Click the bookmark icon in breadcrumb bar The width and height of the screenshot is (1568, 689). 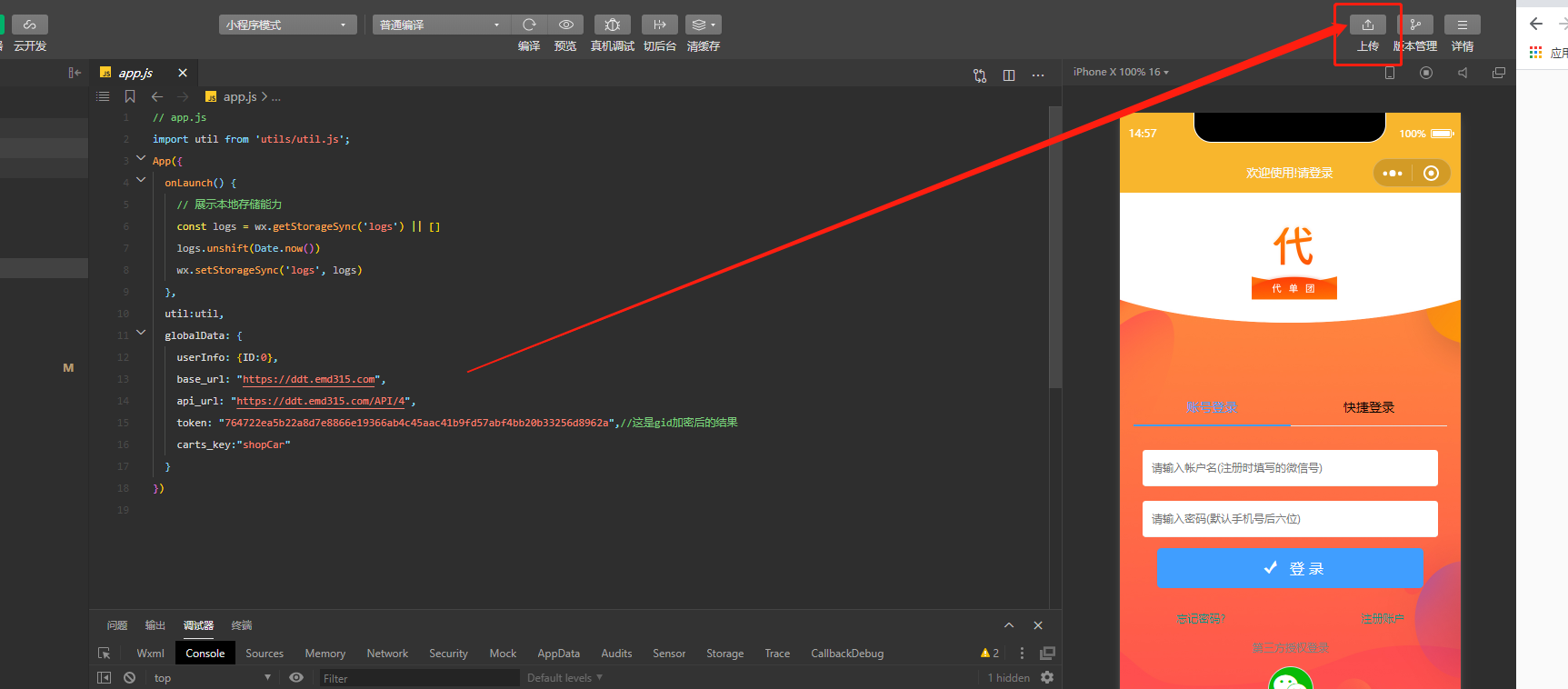coord(130,96)
